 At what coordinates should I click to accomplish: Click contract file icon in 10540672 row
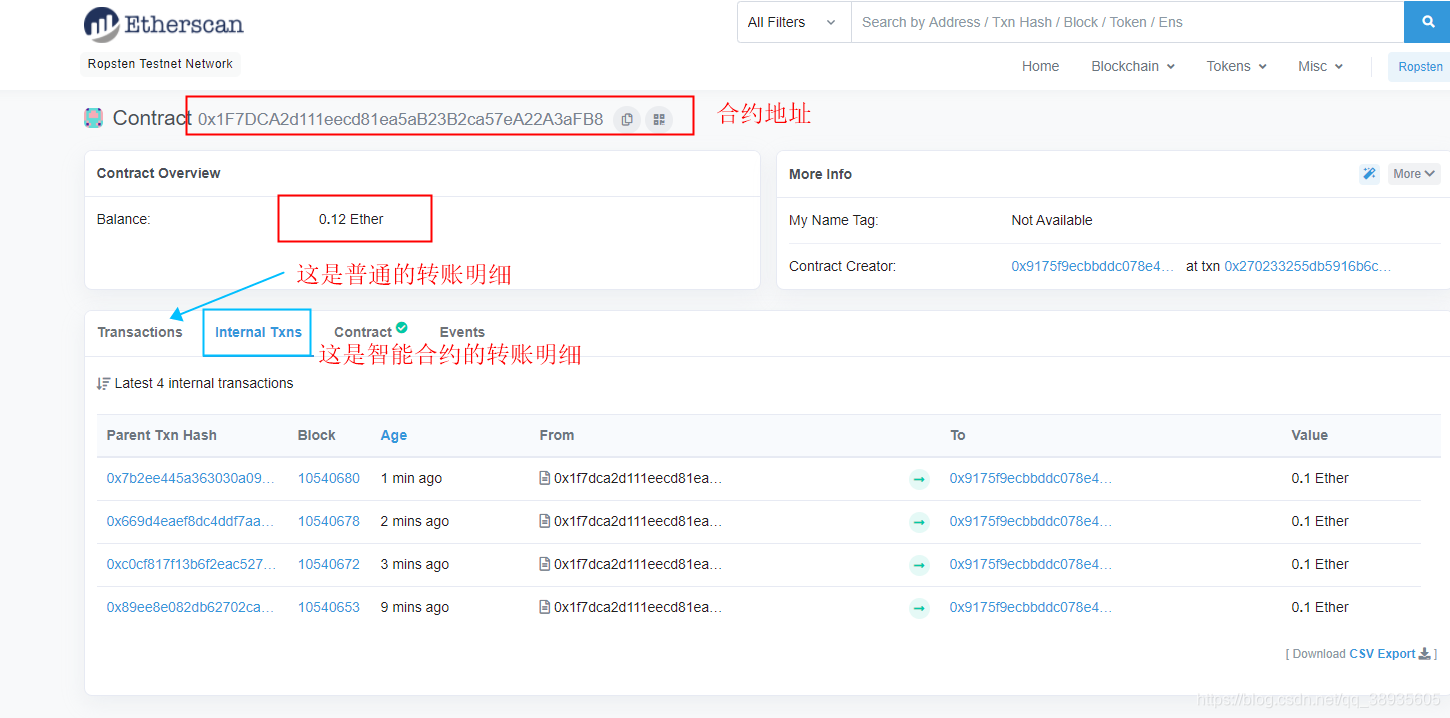(545, 564)
